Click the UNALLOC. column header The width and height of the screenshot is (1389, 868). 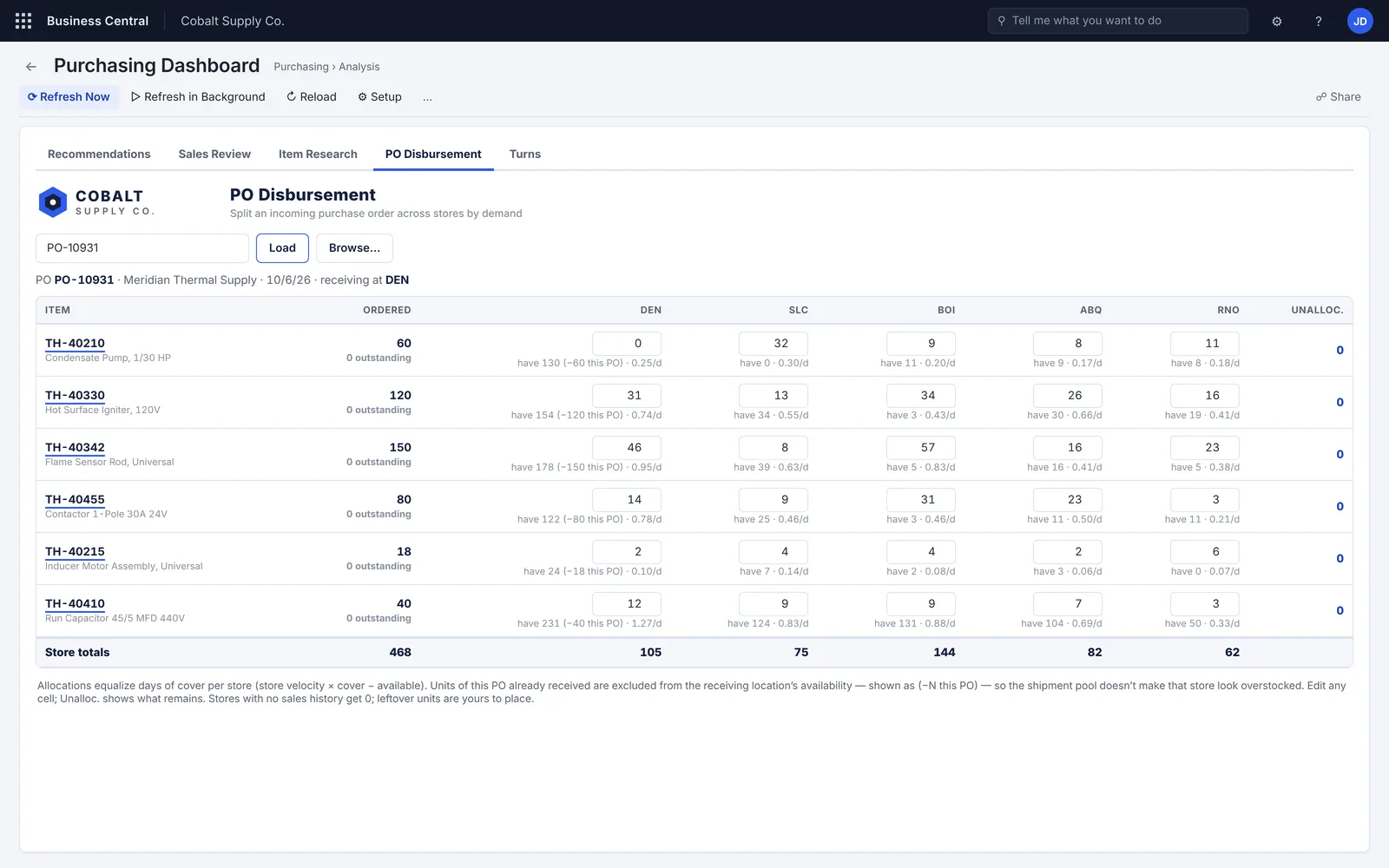[1317, 310]
